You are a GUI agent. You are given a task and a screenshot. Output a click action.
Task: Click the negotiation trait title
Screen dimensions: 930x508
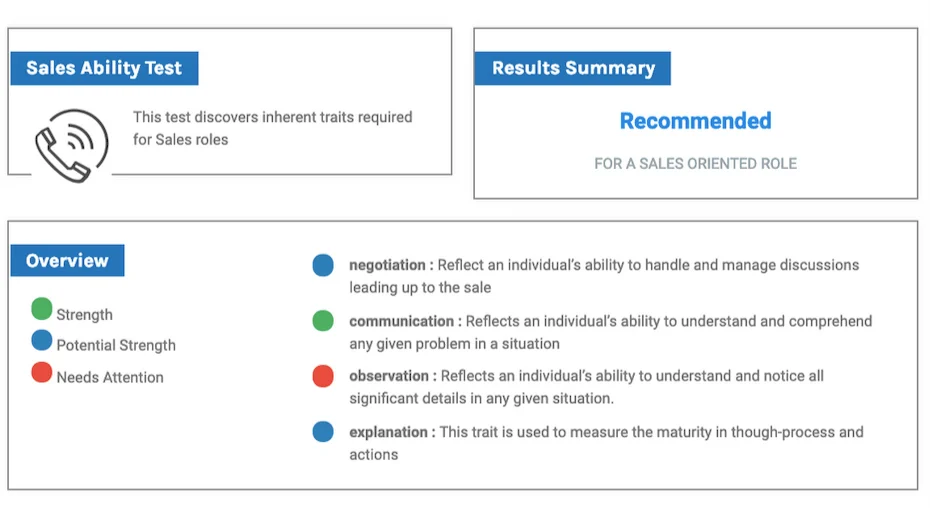387,265
